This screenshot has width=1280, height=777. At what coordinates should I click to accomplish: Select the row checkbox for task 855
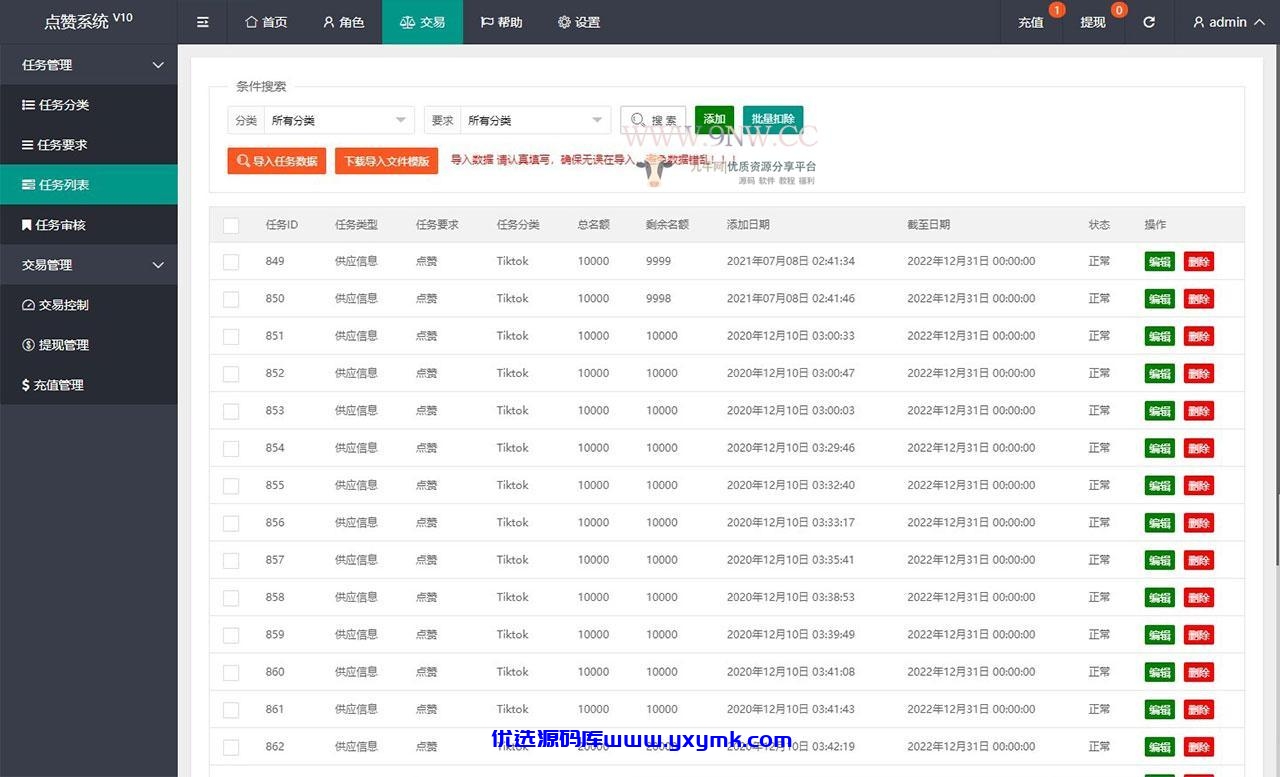coord(231,486)
